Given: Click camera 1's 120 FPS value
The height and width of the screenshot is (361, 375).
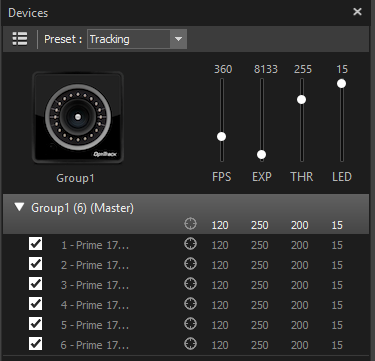Looking at the screenshot, I should click(220, 245).
